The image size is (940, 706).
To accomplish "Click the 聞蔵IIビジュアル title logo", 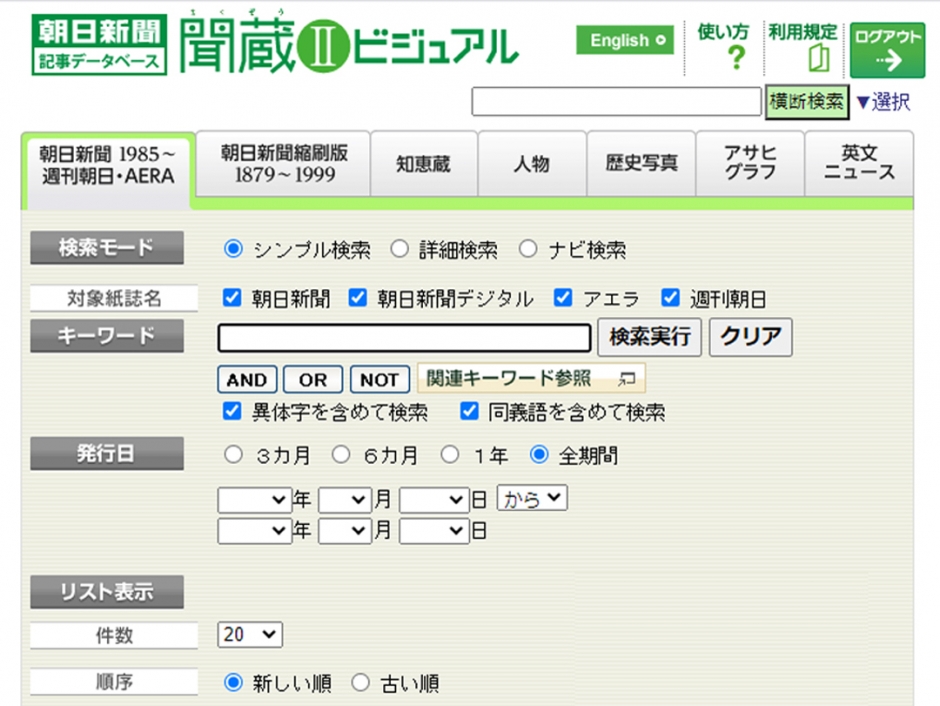I will tap(348, 43).
